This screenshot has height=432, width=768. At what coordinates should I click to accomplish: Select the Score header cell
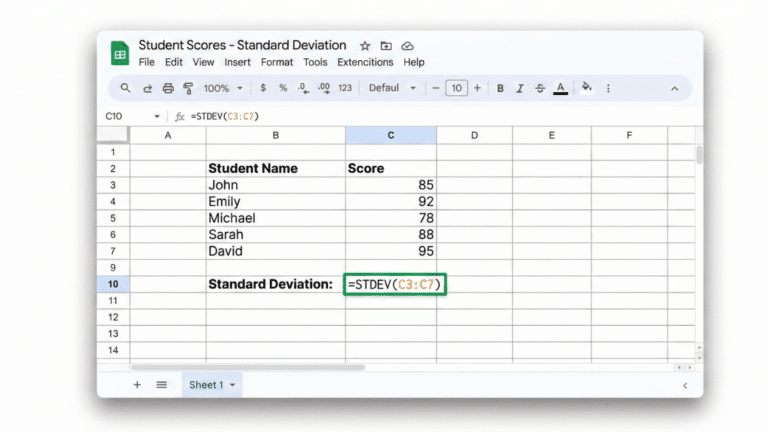coord(391,168)
